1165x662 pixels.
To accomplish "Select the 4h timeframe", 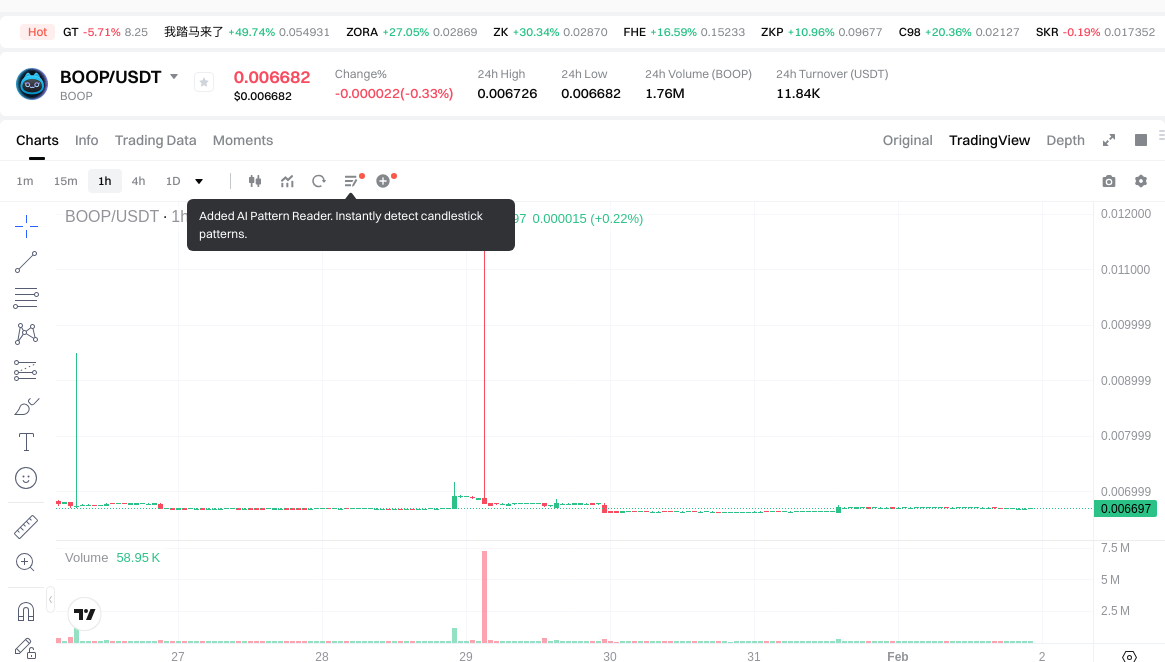I will 138,181.
